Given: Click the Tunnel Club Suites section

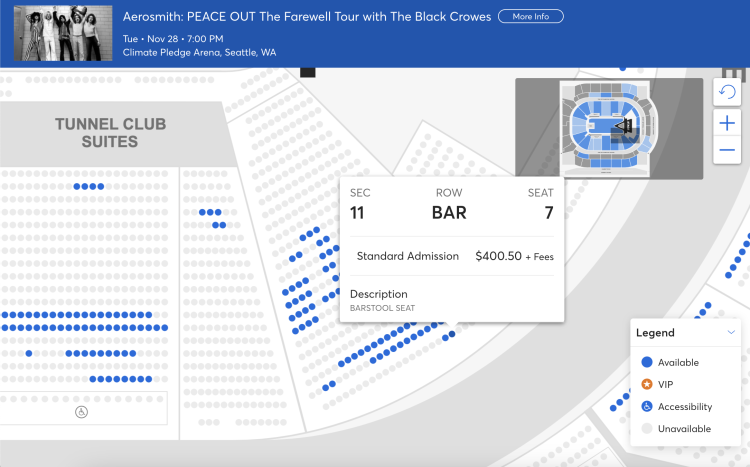Looking at the screenshot, I should (x=110, y=133).
